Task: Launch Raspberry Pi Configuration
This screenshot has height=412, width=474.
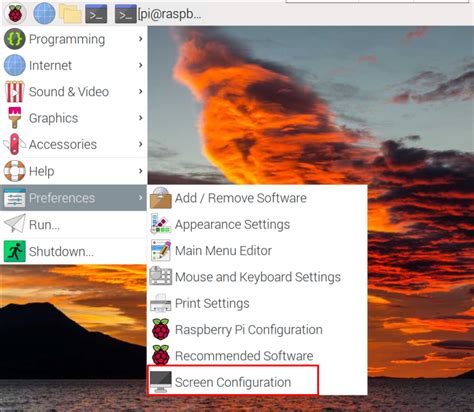Action: (x=257, y=329)
